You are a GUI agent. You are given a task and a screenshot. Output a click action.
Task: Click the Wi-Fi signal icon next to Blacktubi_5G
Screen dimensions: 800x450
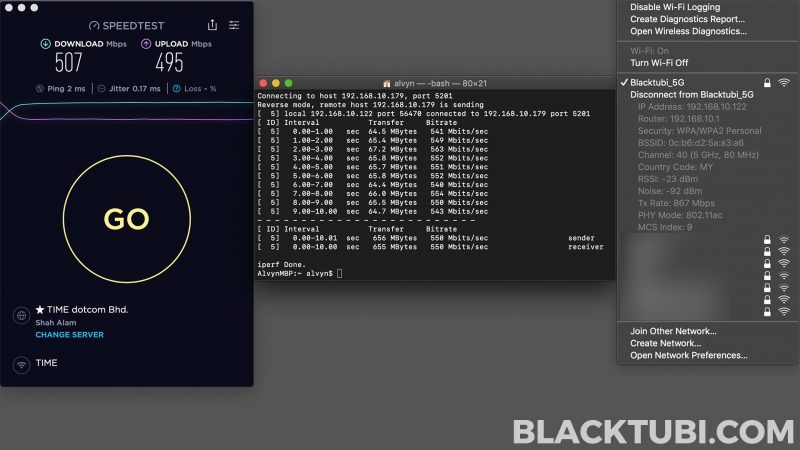(784, 82)
